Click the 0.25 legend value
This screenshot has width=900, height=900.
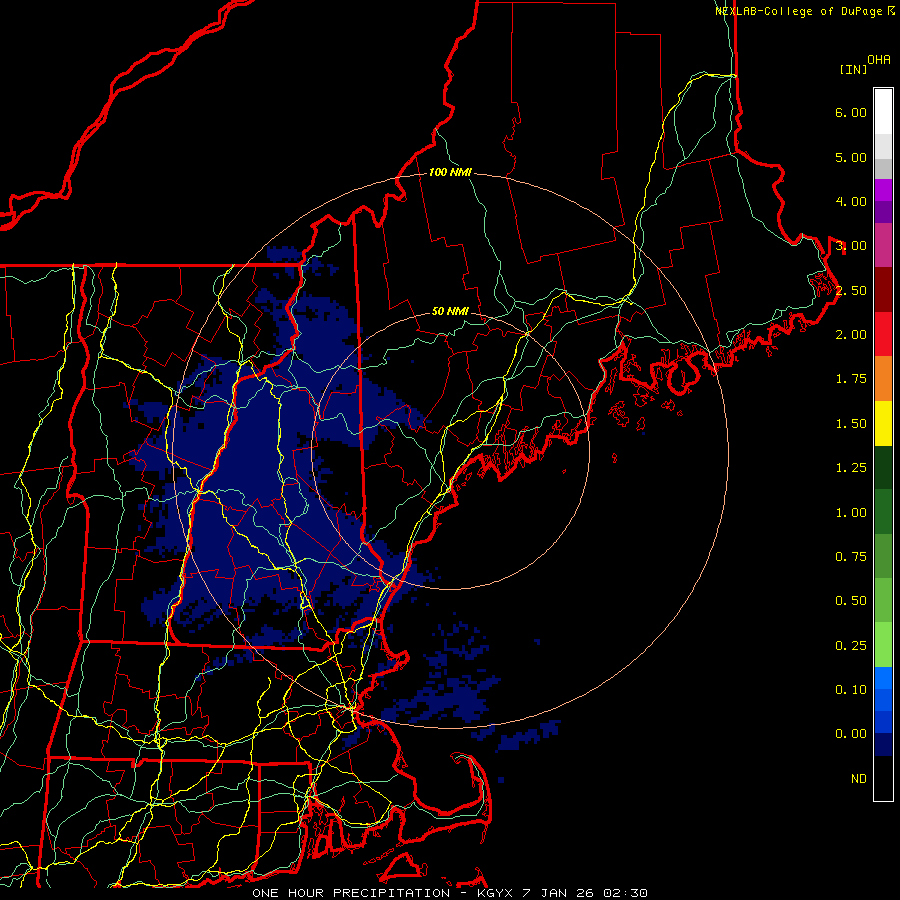(x=851, y=646)
